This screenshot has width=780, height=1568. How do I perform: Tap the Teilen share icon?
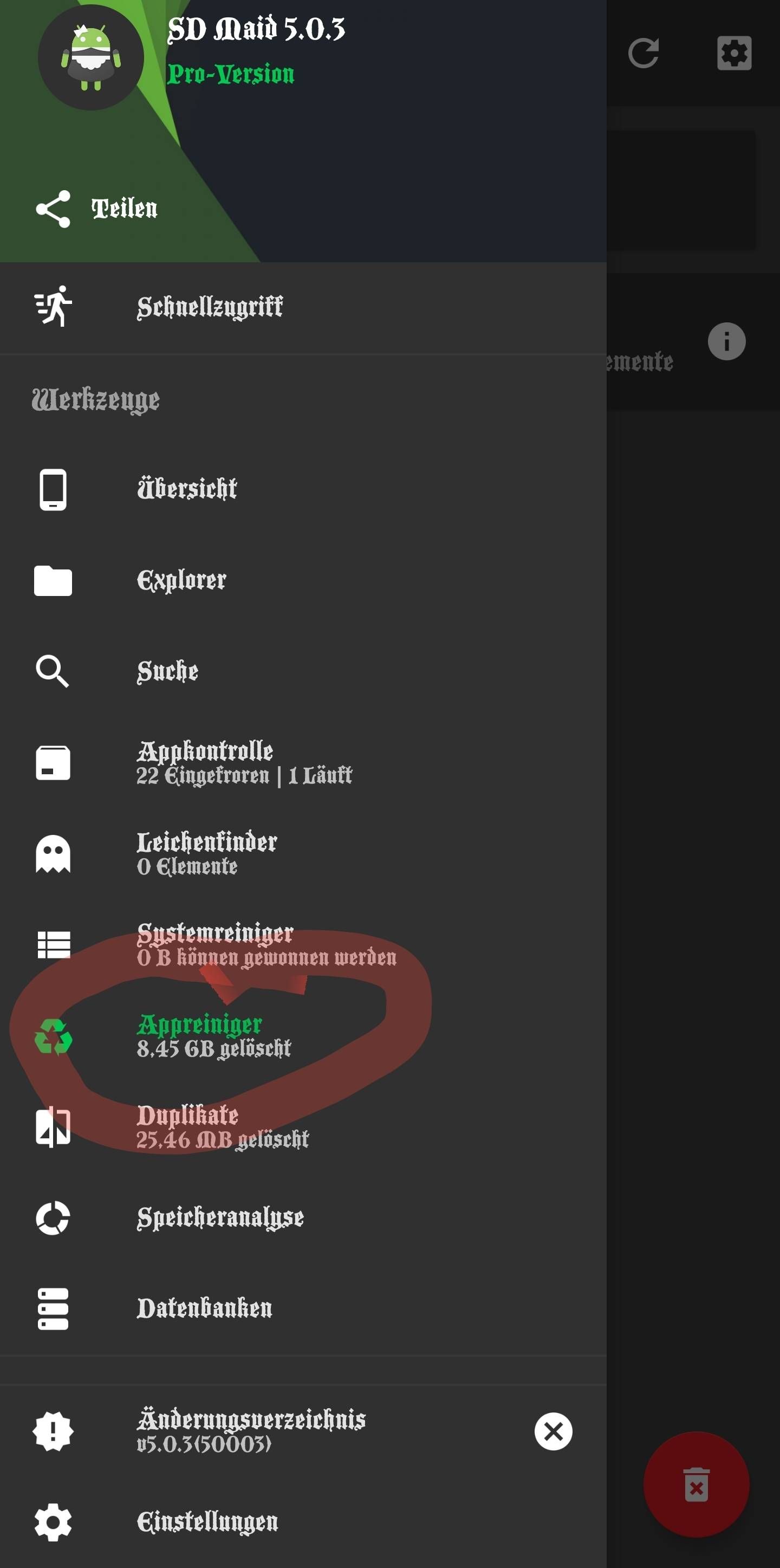(x=54, y=209)
